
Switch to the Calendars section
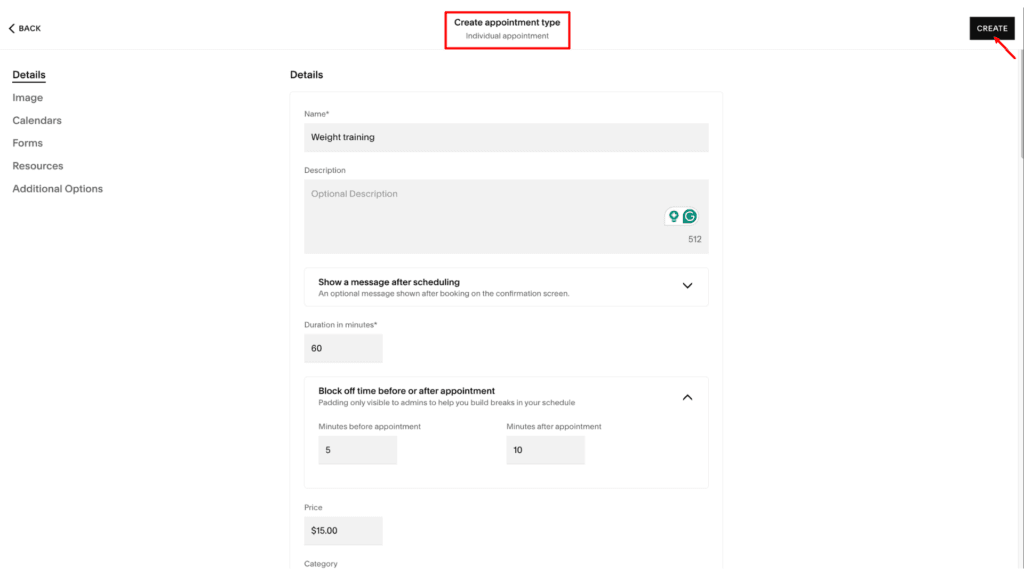(36, 120)
